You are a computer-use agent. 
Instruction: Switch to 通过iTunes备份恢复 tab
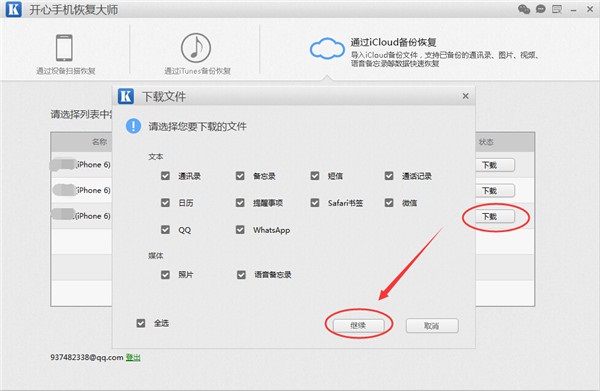click(197, 71)
